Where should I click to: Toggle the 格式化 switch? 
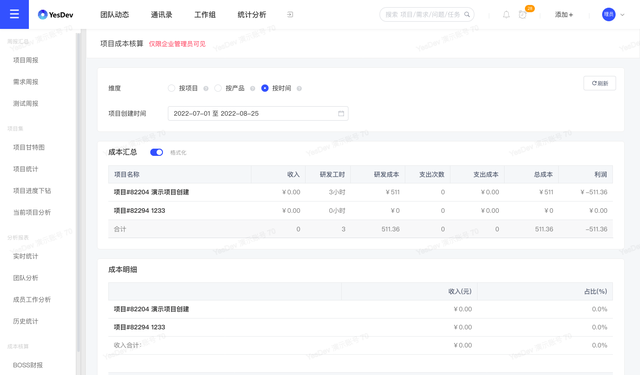pyautogui.click(x=156, y=152)
